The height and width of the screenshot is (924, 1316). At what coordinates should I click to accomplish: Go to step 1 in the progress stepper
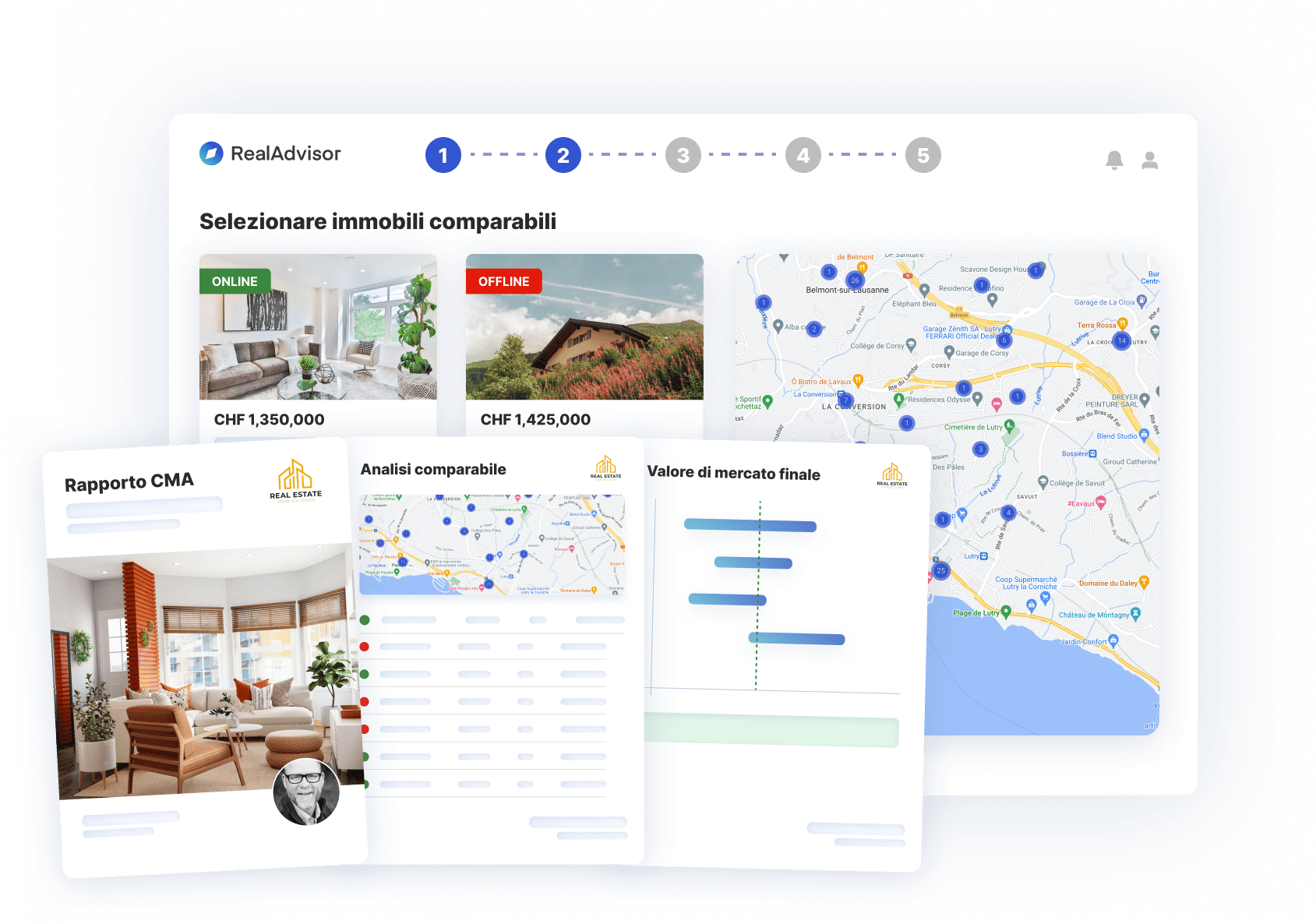pos(443,155)
